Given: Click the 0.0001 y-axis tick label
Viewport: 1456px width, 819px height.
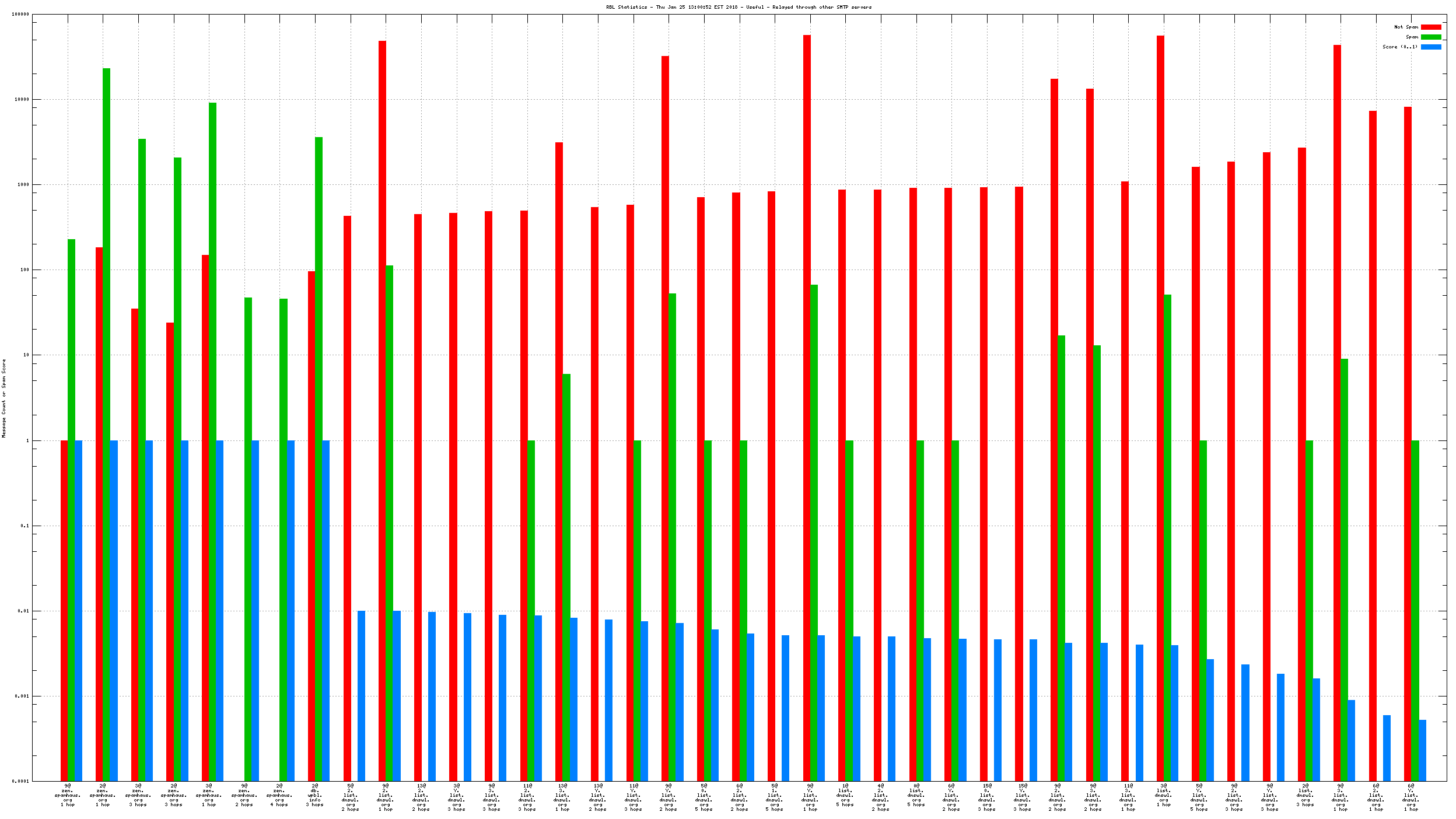Looking at the screenshot, I should click(21, 781).
